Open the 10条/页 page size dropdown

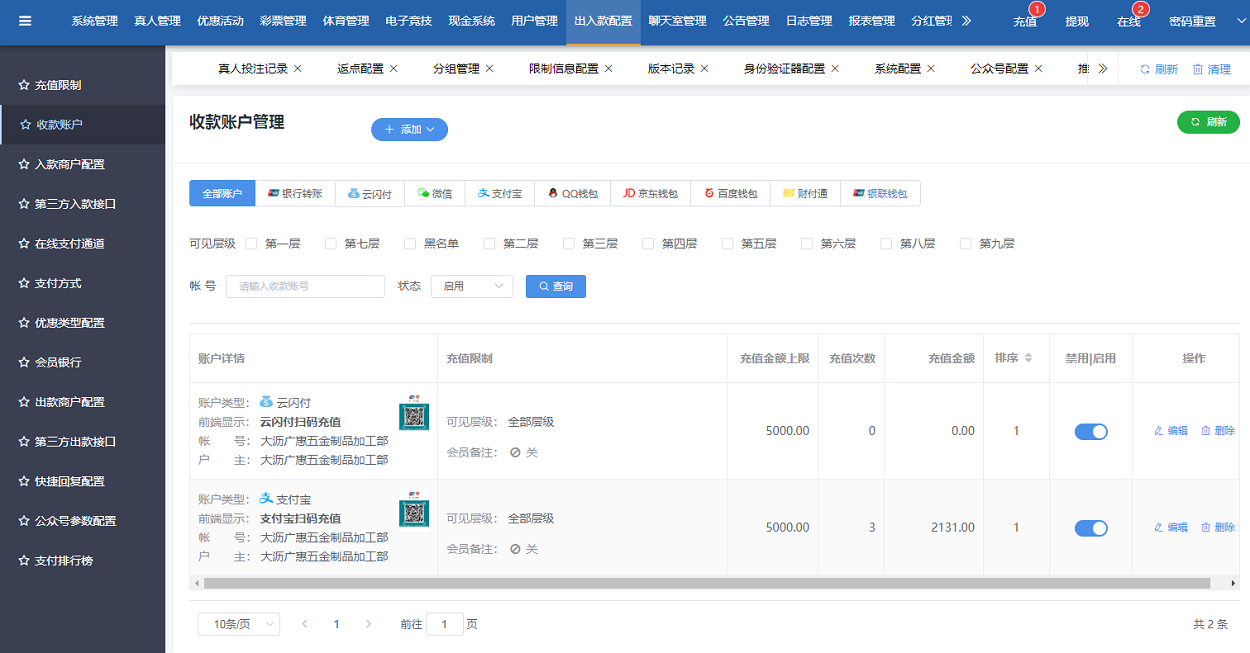pos(238,624)
